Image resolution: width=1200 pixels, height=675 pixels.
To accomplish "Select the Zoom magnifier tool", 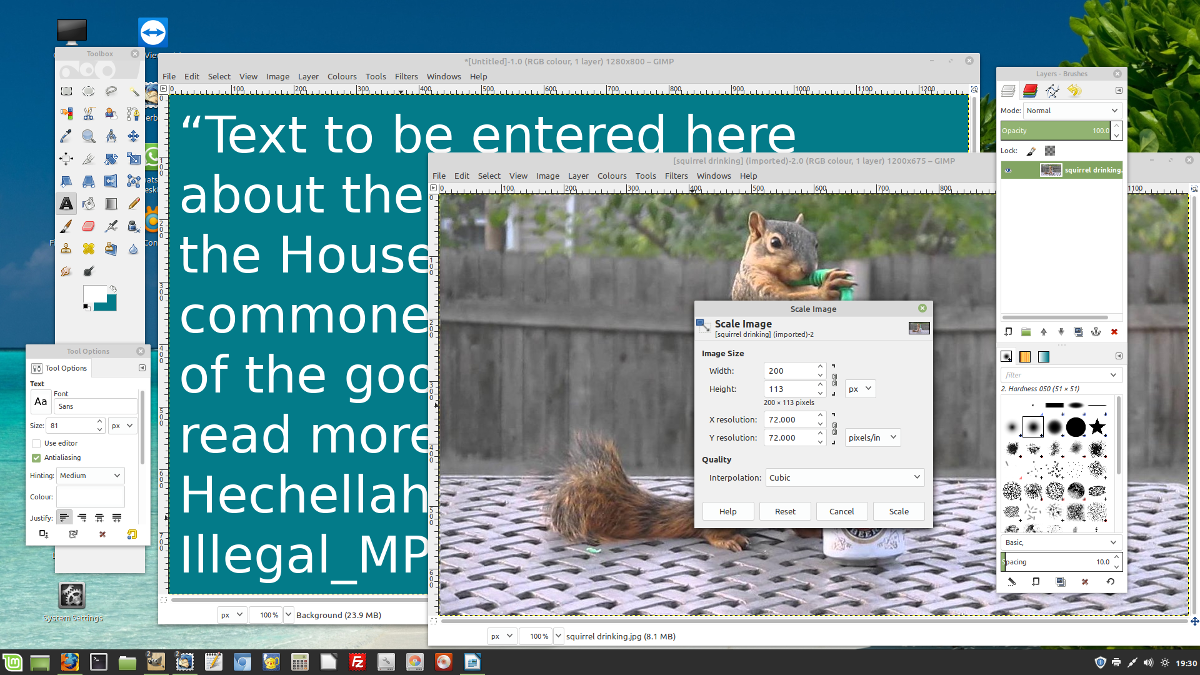I will coord(88,136).
